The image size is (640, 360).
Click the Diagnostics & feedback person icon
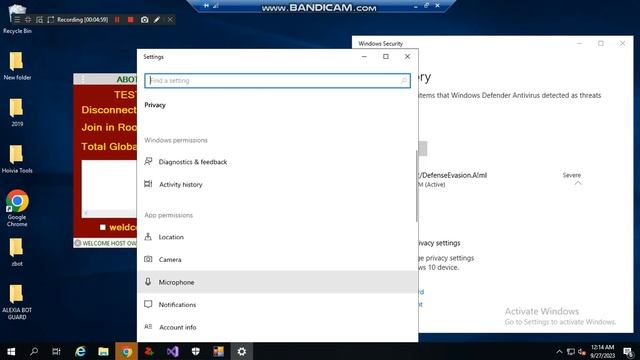point(148,162)
